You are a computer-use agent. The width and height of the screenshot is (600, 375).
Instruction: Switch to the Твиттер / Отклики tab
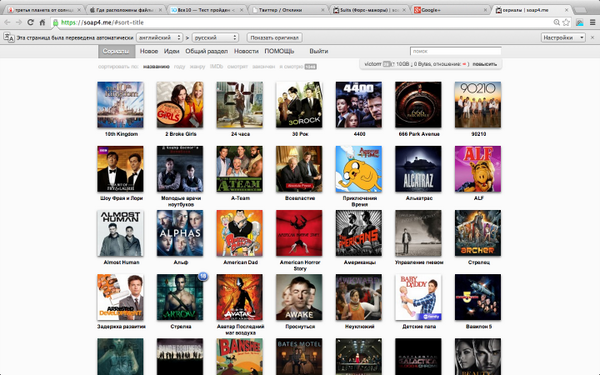pos(289,10)
